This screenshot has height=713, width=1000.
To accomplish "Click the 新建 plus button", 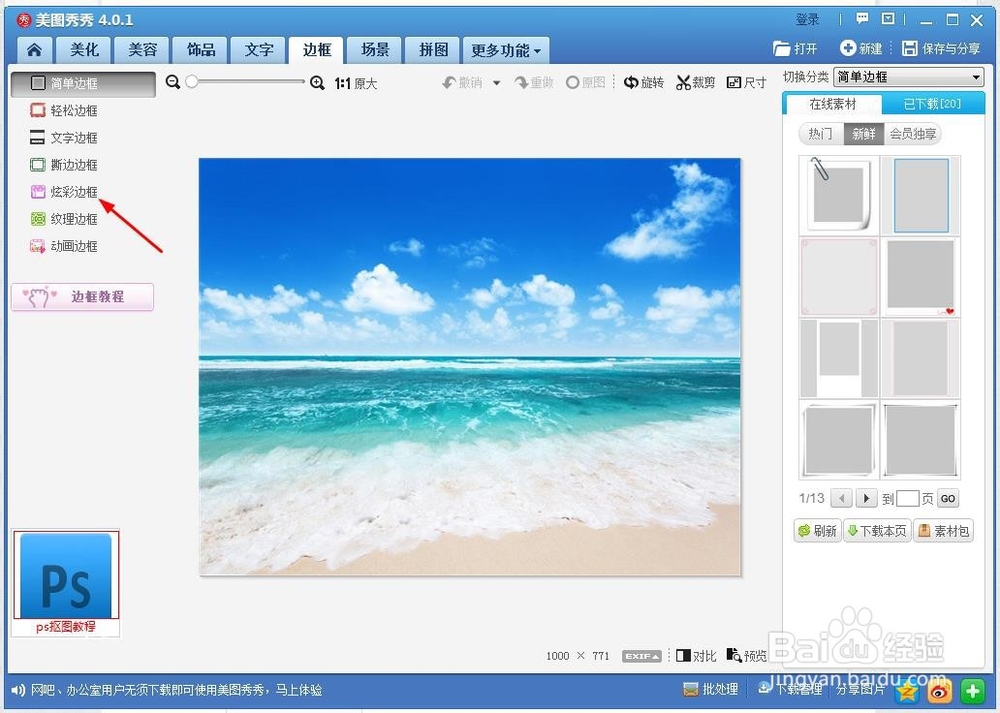I will pos(861,48).
